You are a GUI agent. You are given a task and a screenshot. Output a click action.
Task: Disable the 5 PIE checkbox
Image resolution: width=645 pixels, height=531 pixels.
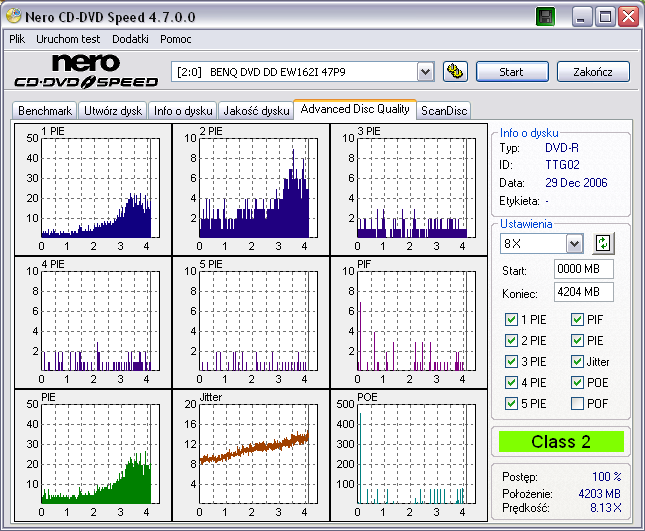click(x=511, y=403)
